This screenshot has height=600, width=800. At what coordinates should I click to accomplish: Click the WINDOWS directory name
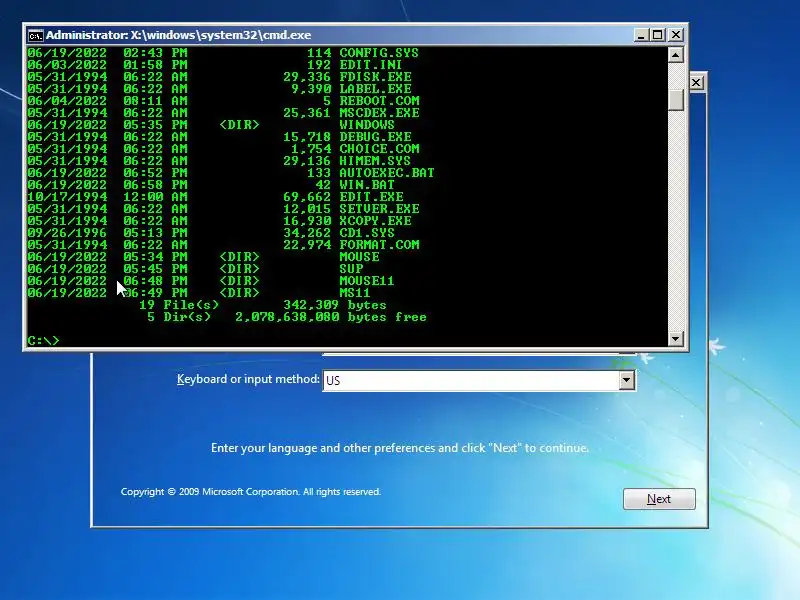367,125
